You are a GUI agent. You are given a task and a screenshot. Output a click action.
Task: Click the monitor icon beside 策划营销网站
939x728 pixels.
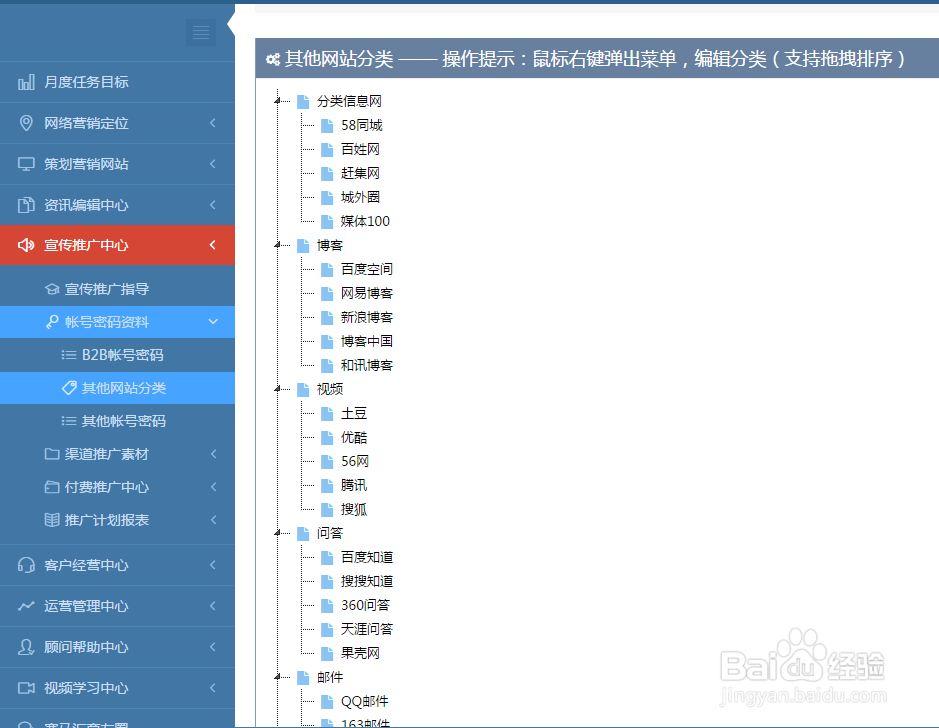pos(26,164)
